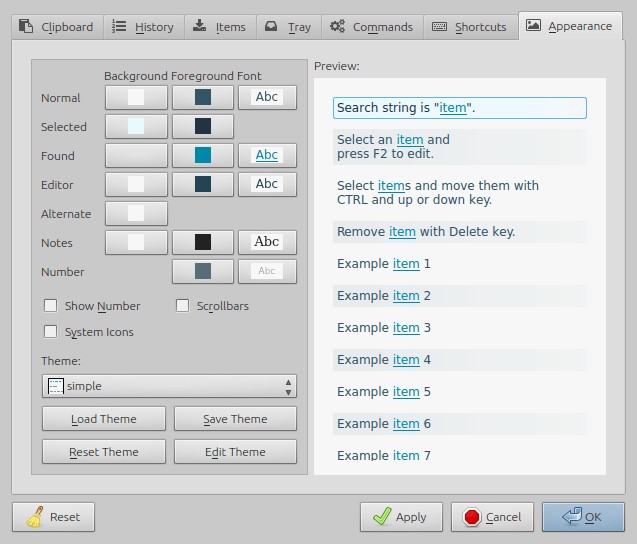Screen dimensions: 637x544
Task: Enable the Show Number checkbox
Action: tap(51, 306)
